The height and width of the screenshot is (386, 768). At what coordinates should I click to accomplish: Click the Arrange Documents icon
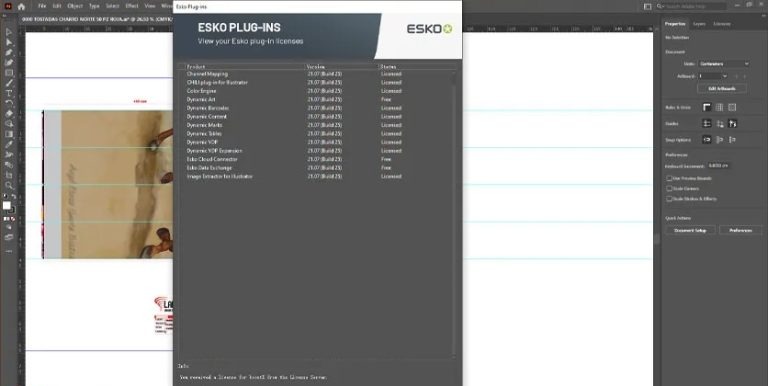coord(648,6)
